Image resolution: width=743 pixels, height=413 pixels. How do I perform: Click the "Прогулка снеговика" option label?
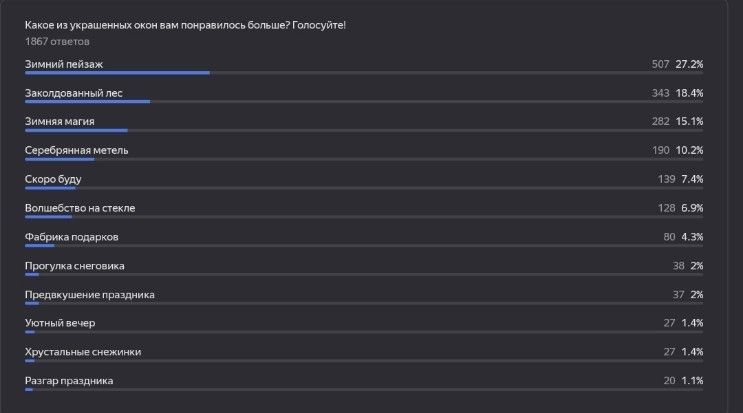75,266
